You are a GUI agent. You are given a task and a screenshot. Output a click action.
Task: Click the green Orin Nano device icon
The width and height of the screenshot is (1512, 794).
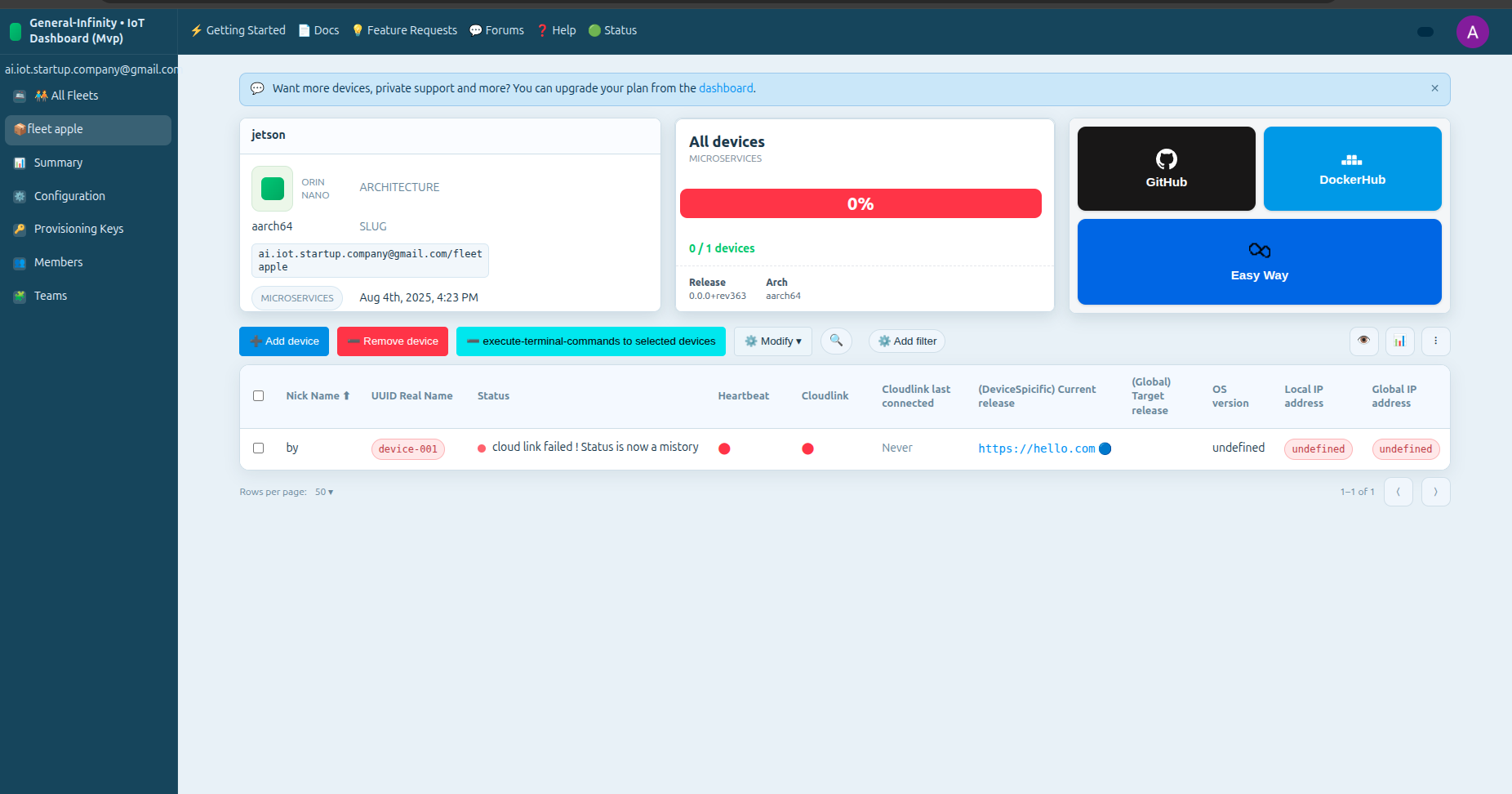click(x=272, y=189)
